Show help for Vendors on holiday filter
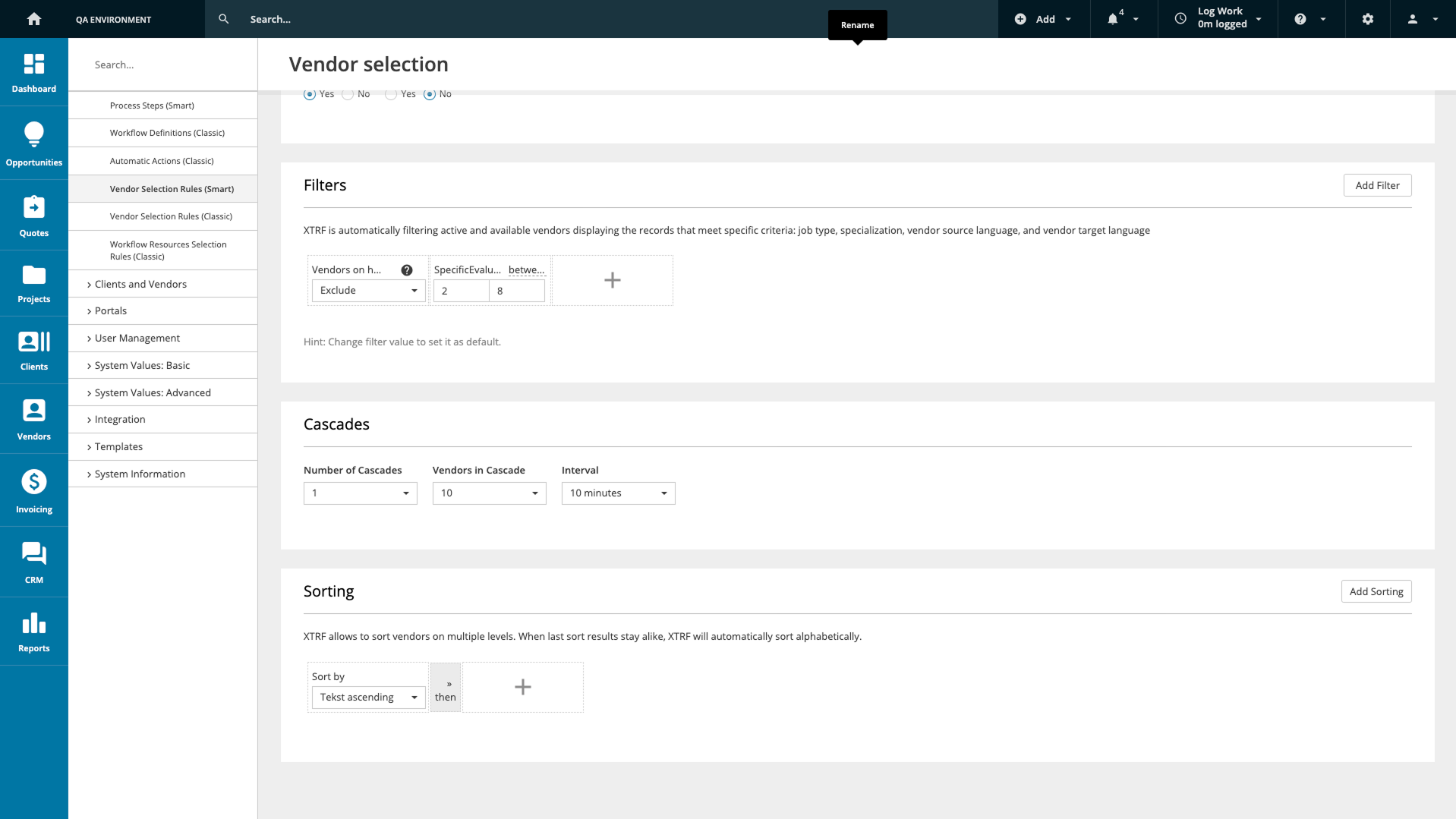1456x819 pixels. click(407, 270)
